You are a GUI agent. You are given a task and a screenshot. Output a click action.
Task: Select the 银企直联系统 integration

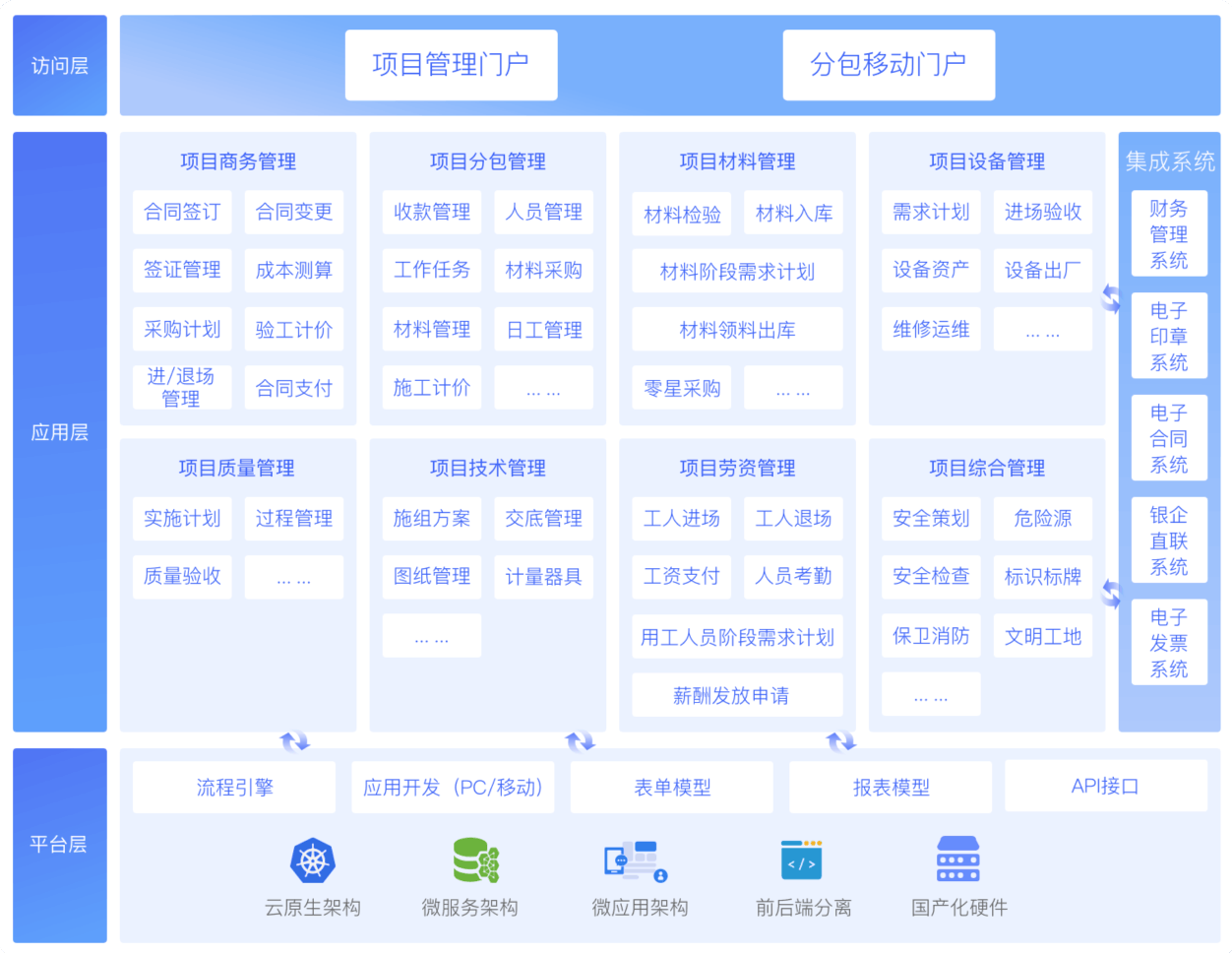(1169, 541)
